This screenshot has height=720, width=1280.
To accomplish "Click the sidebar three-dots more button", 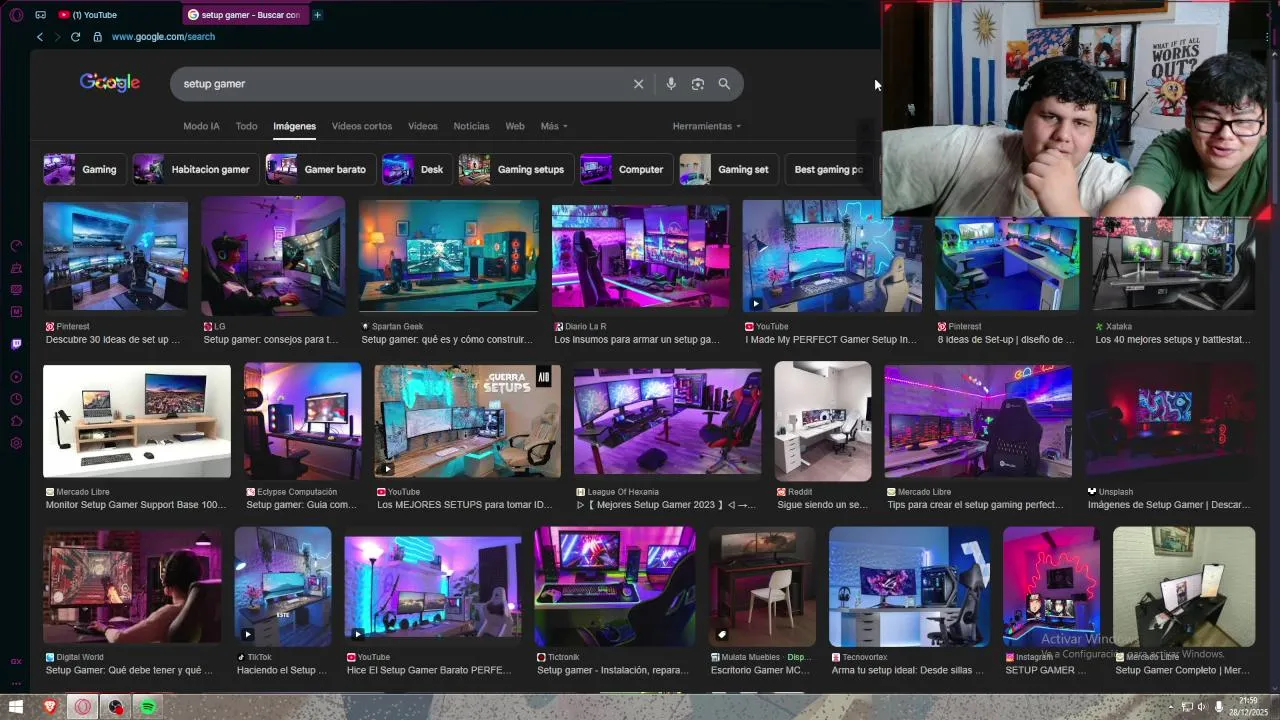I will pos(16,684).
